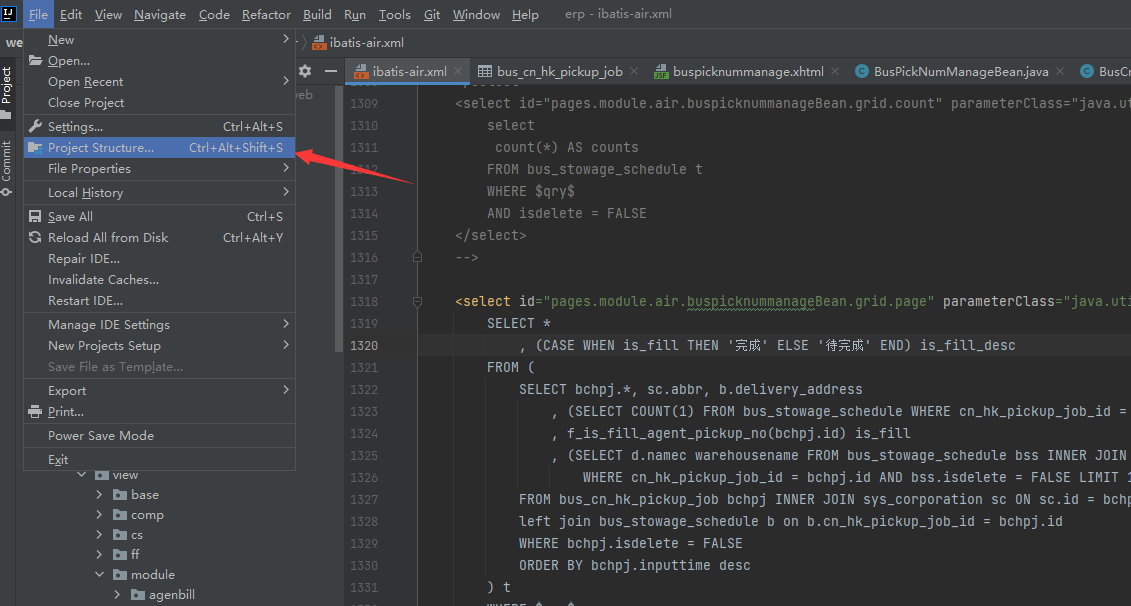The width and height of the screenshot is (1131, 606).
Task: Open the Navigate menu
Action: 159,14
